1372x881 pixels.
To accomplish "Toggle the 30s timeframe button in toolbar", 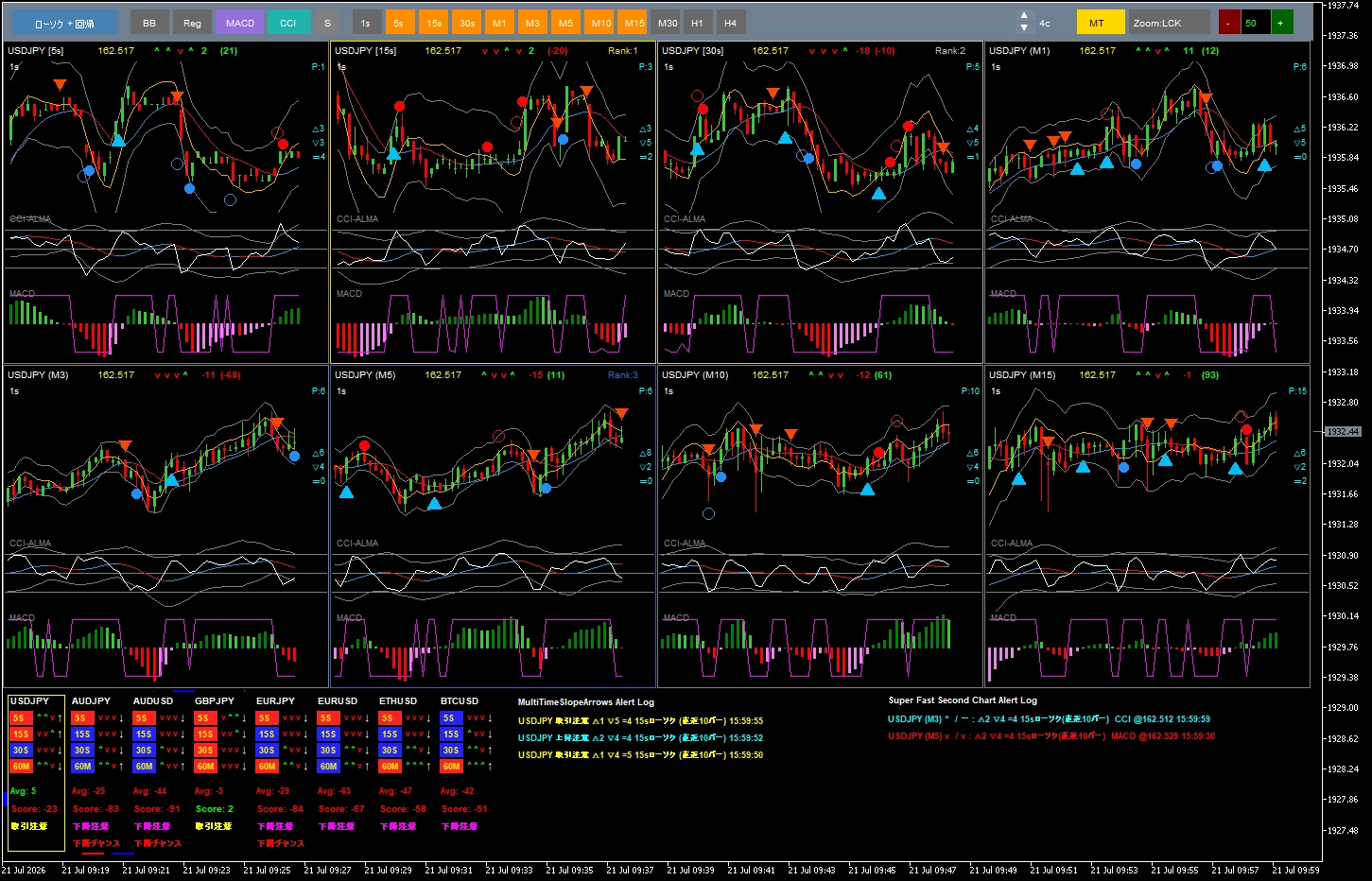I will (467, 23).
